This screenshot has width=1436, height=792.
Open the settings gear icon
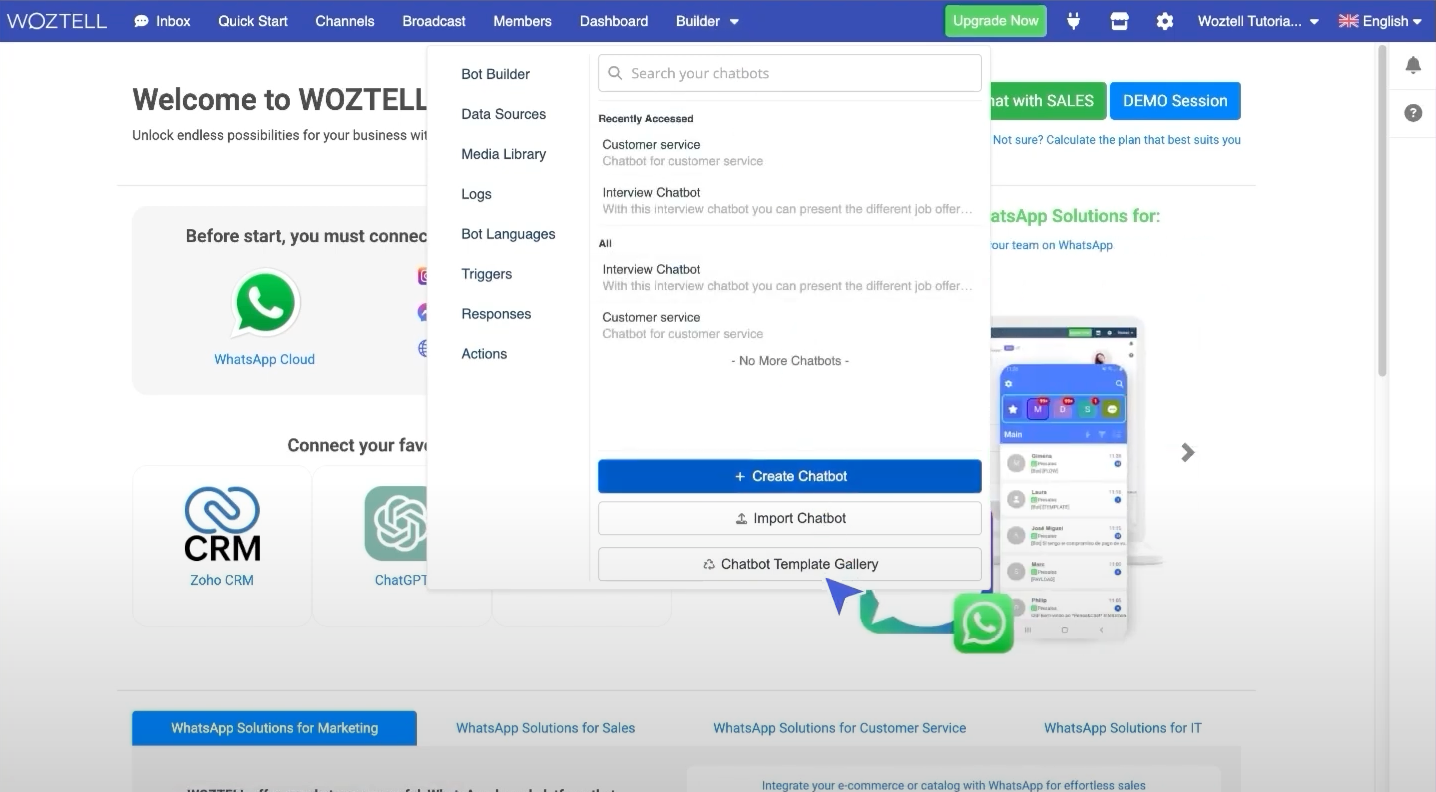click(1165, 21)
